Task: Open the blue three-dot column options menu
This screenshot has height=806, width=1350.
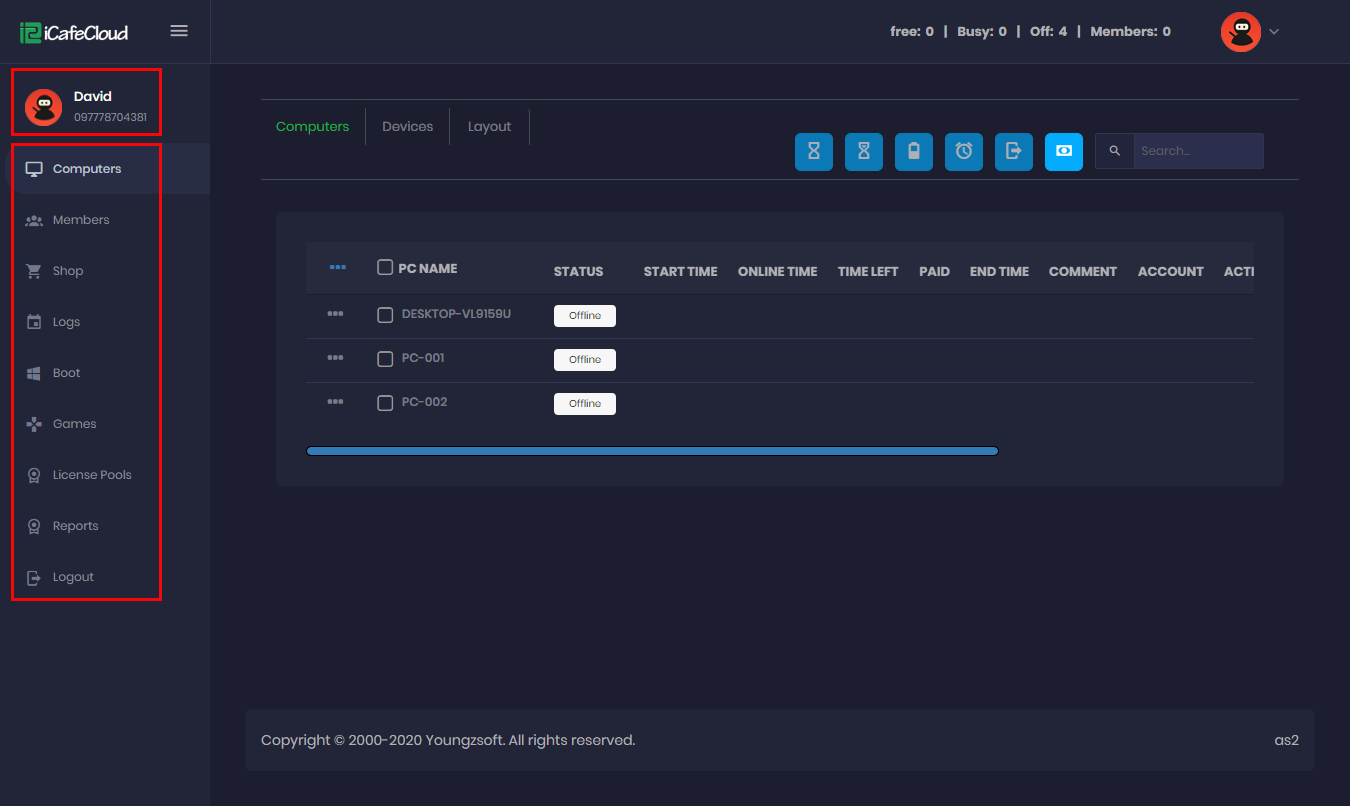Action: pyautogui.click(x=337, y=267)
